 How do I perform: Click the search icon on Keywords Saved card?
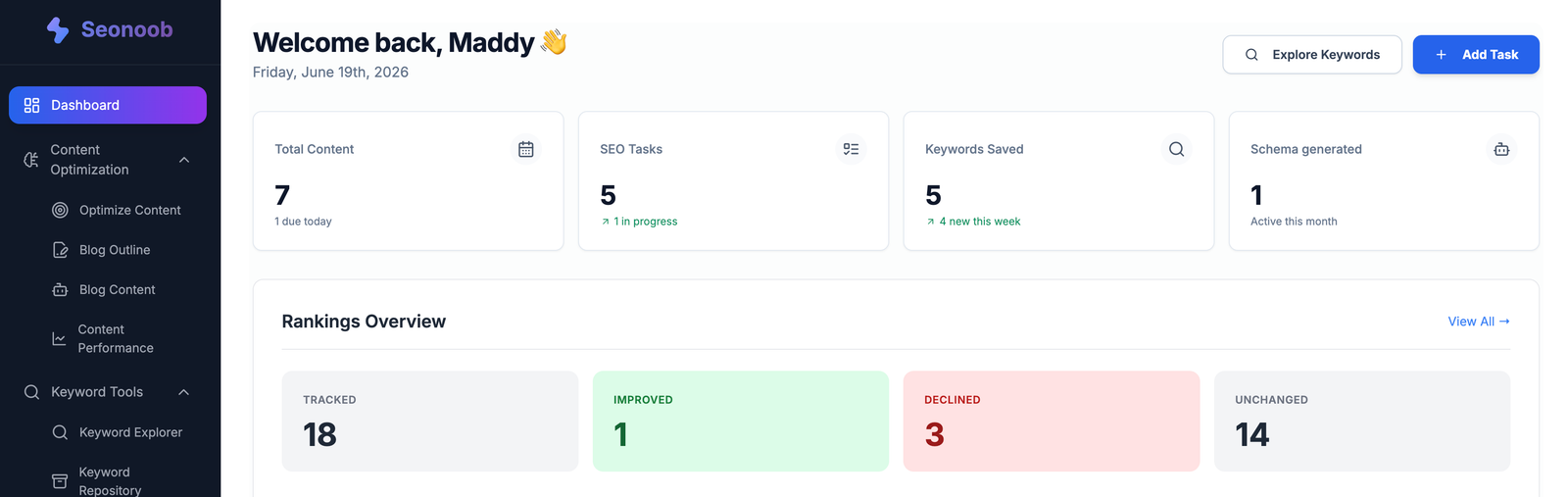(1176, 149)
